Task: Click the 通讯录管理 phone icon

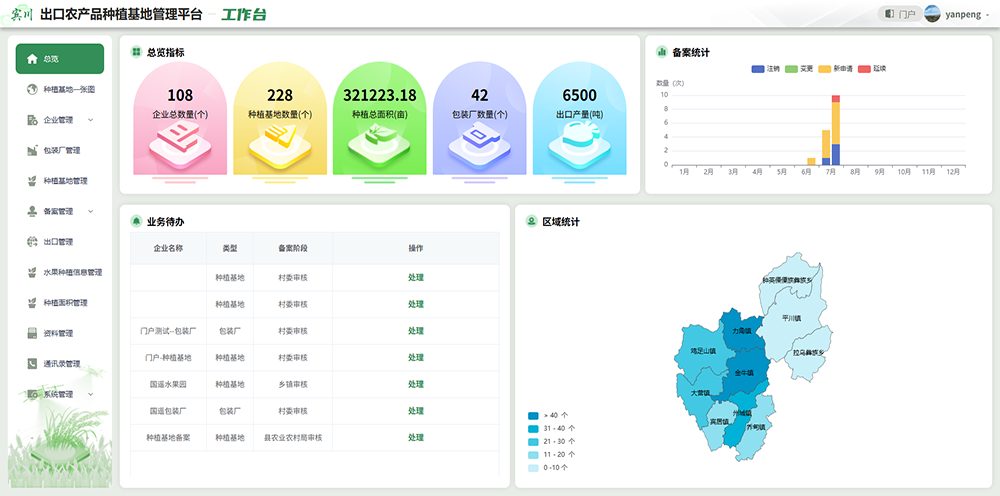Action: (32, 364)
